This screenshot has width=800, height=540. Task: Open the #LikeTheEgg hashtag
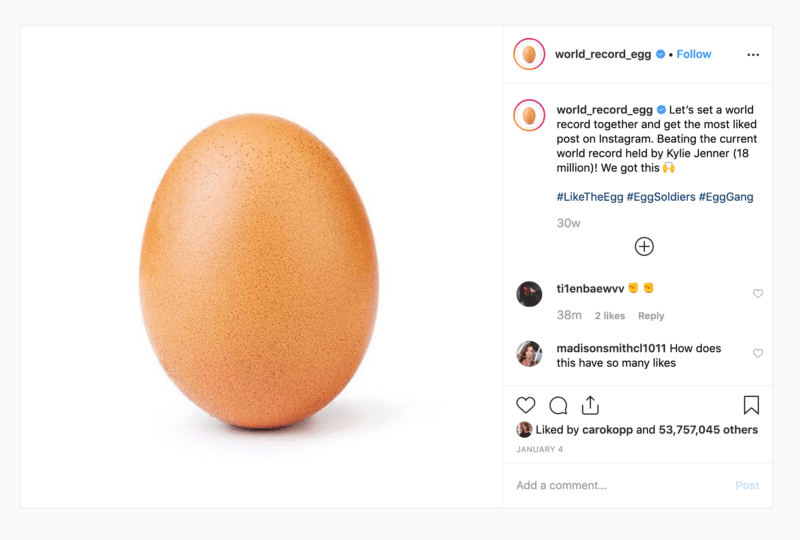tap(590, 197)
